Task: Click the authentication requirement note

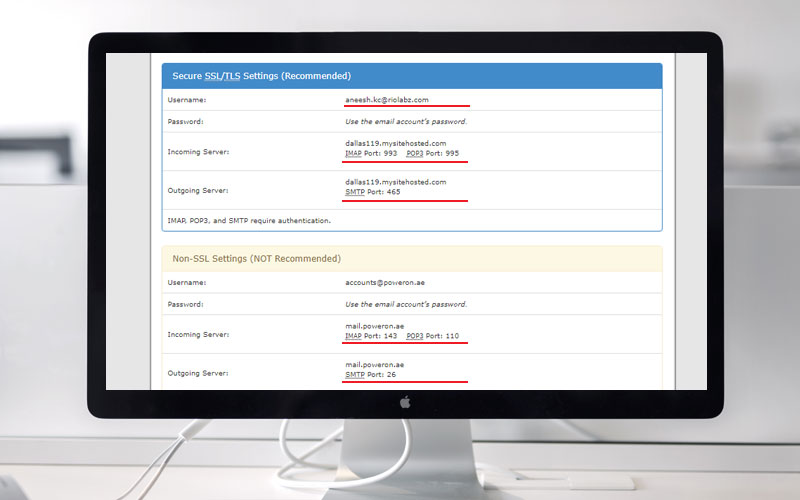Action: tap(249, 220)
